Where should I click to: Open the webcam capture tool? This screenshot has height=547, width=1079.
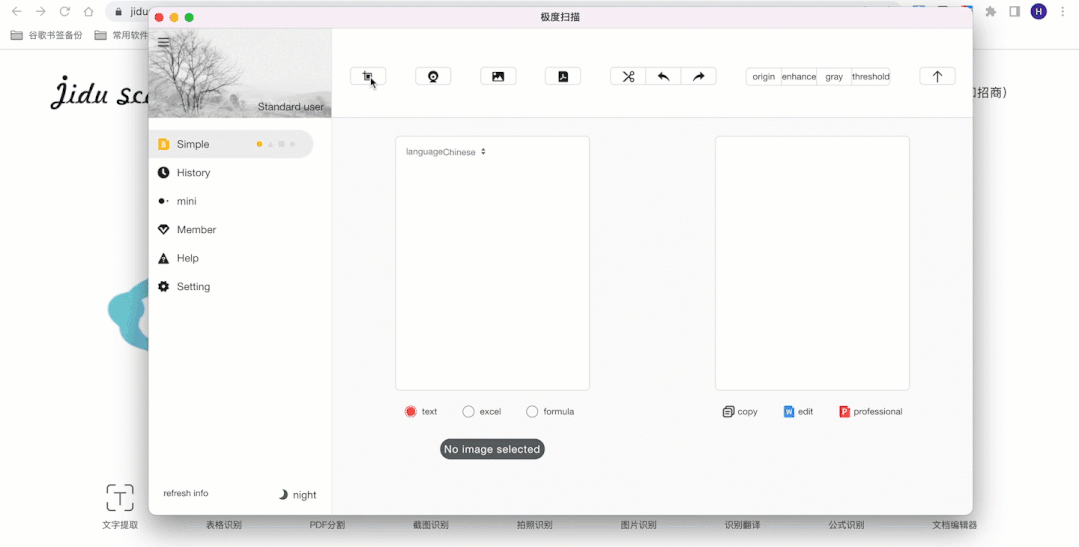click(433, 77)
